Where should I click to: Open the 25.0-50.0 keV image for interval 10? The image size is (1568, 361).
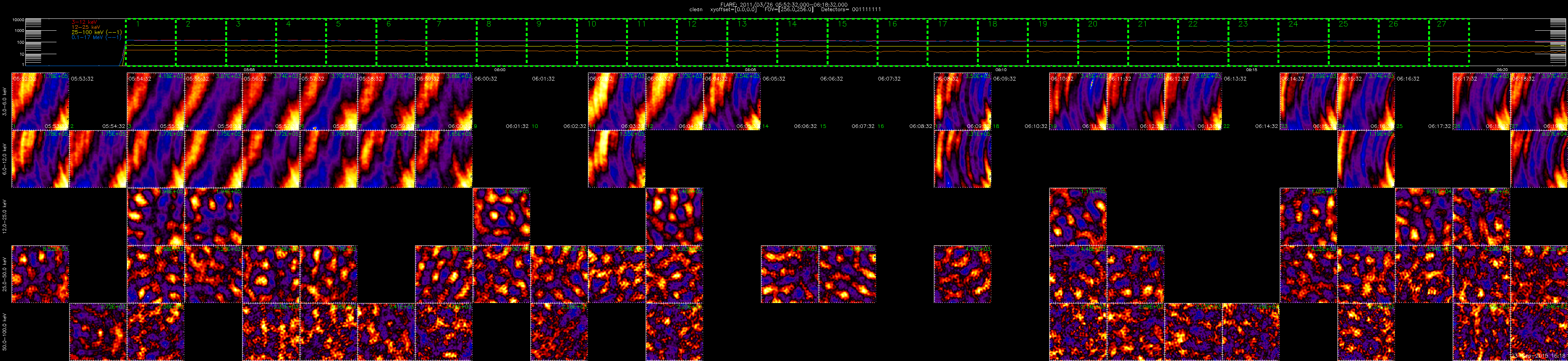[x=560, y=275]
